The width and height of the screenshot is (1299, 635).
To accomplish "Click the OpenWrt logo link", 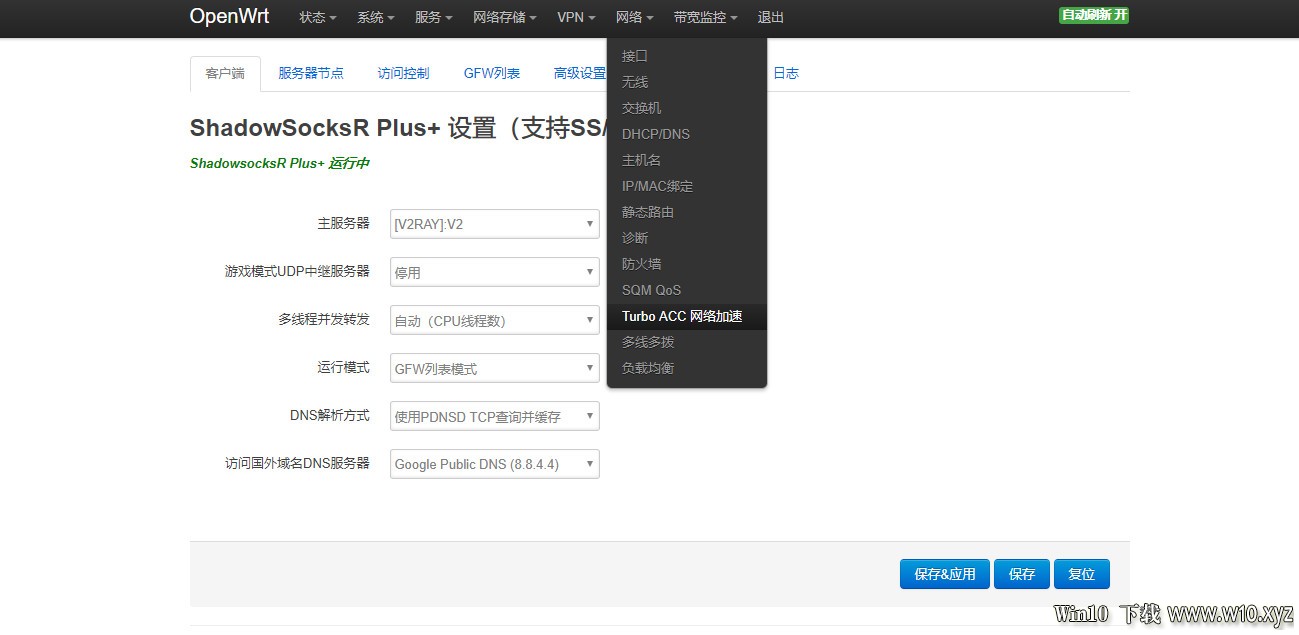I will click(x=229, y=17).
